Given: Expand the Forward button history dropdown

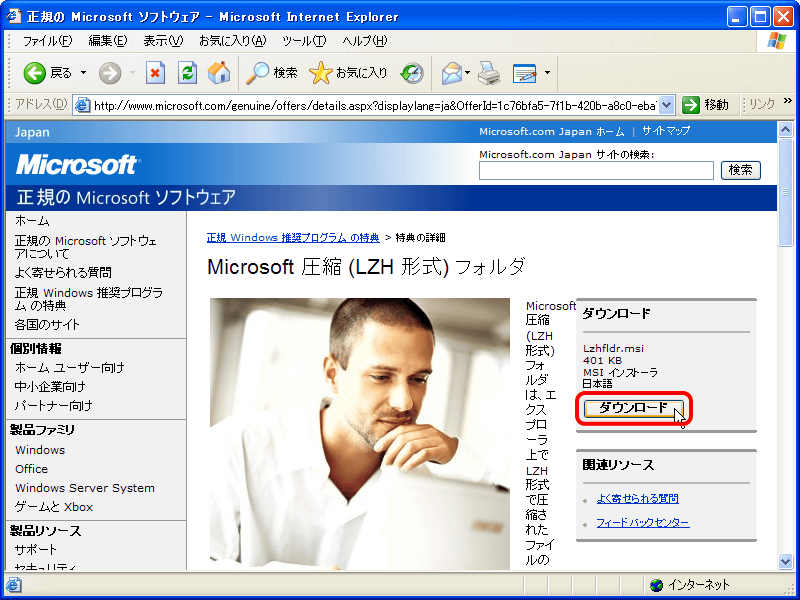Looking at the screenshot, I should (x=132, y=73).
